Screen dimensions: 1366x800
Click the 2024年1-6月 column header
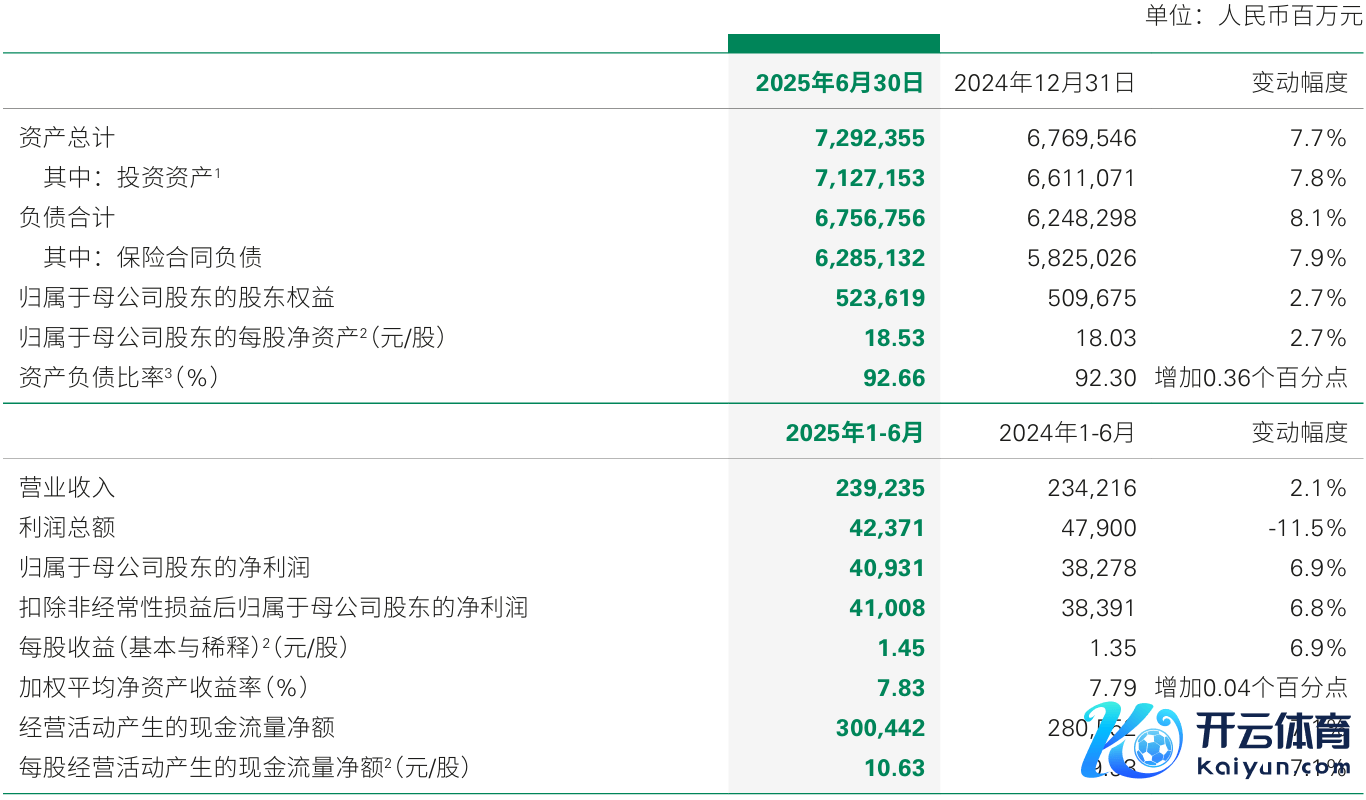point(1067,433)
